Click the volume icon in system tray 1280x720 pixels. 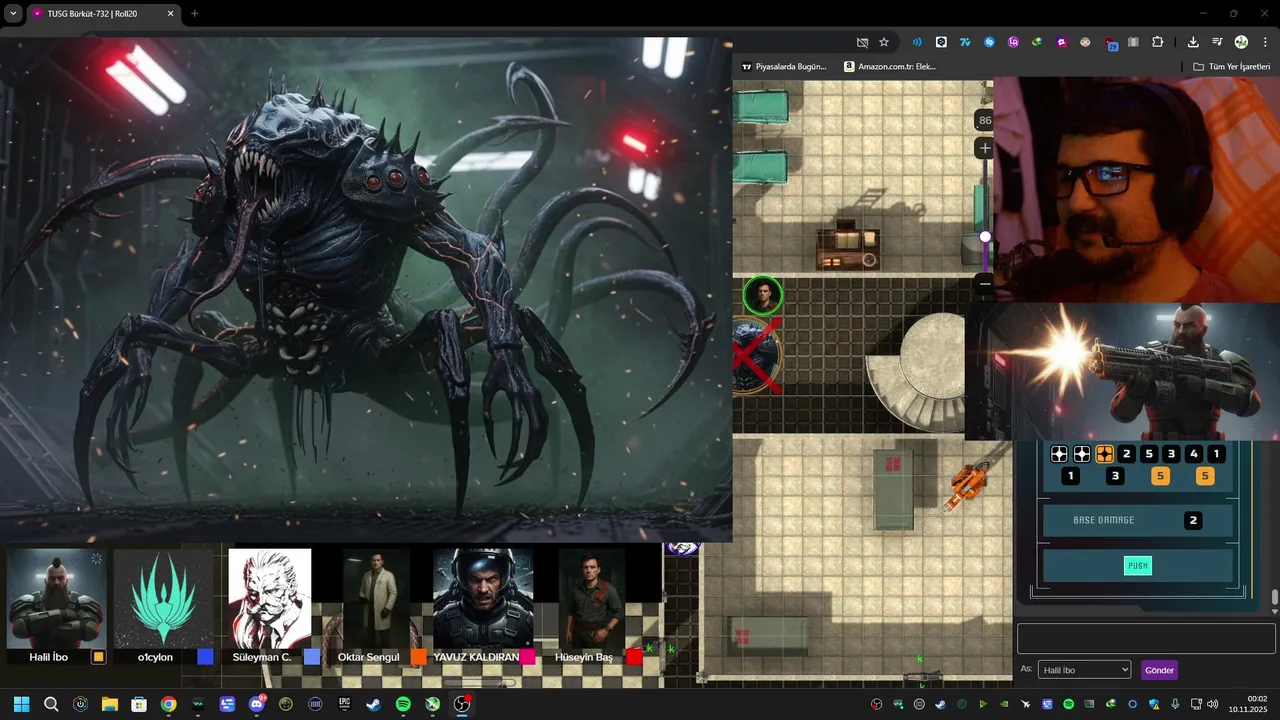click(x=1212, y=704)
